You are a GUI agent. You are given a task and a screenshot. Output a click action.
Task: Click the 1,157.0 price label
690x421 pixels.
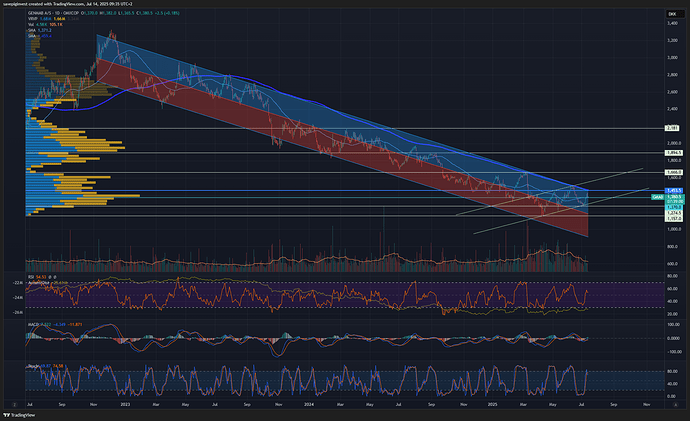coord(674,218)
